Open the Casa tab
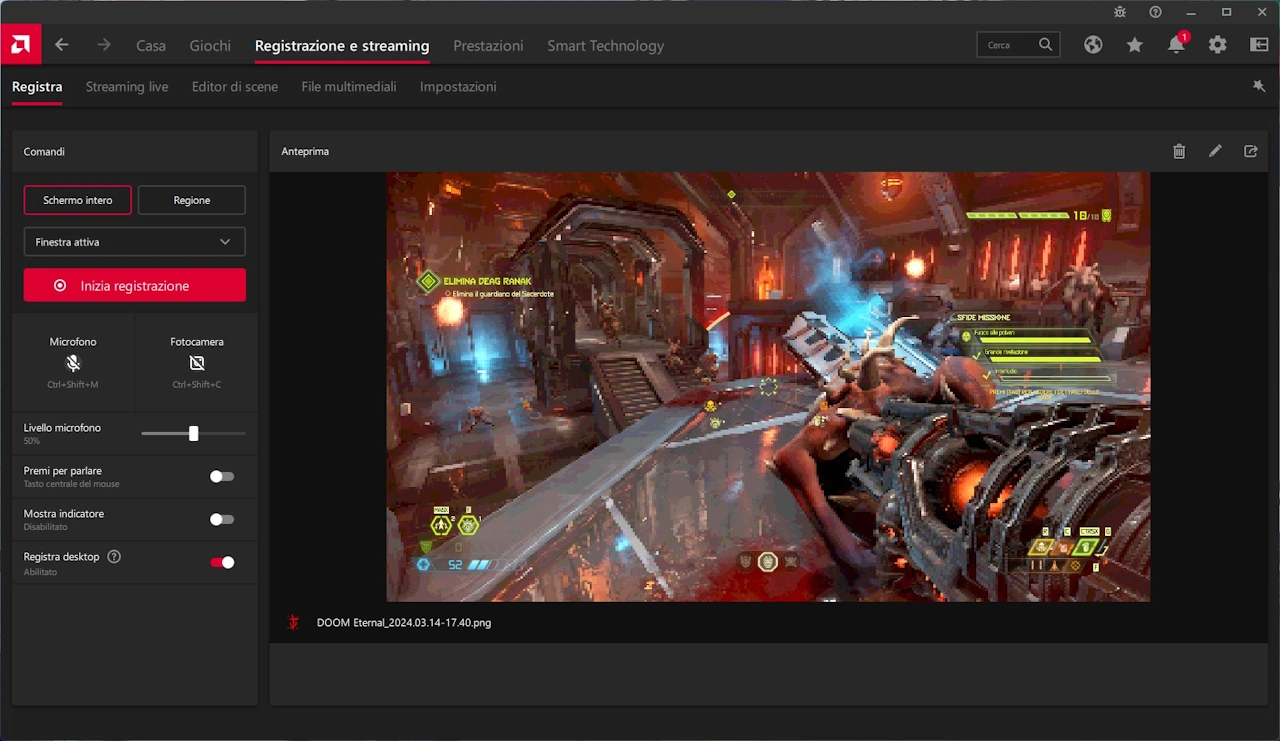The image size is (1280, 741). tap(151, 46)
